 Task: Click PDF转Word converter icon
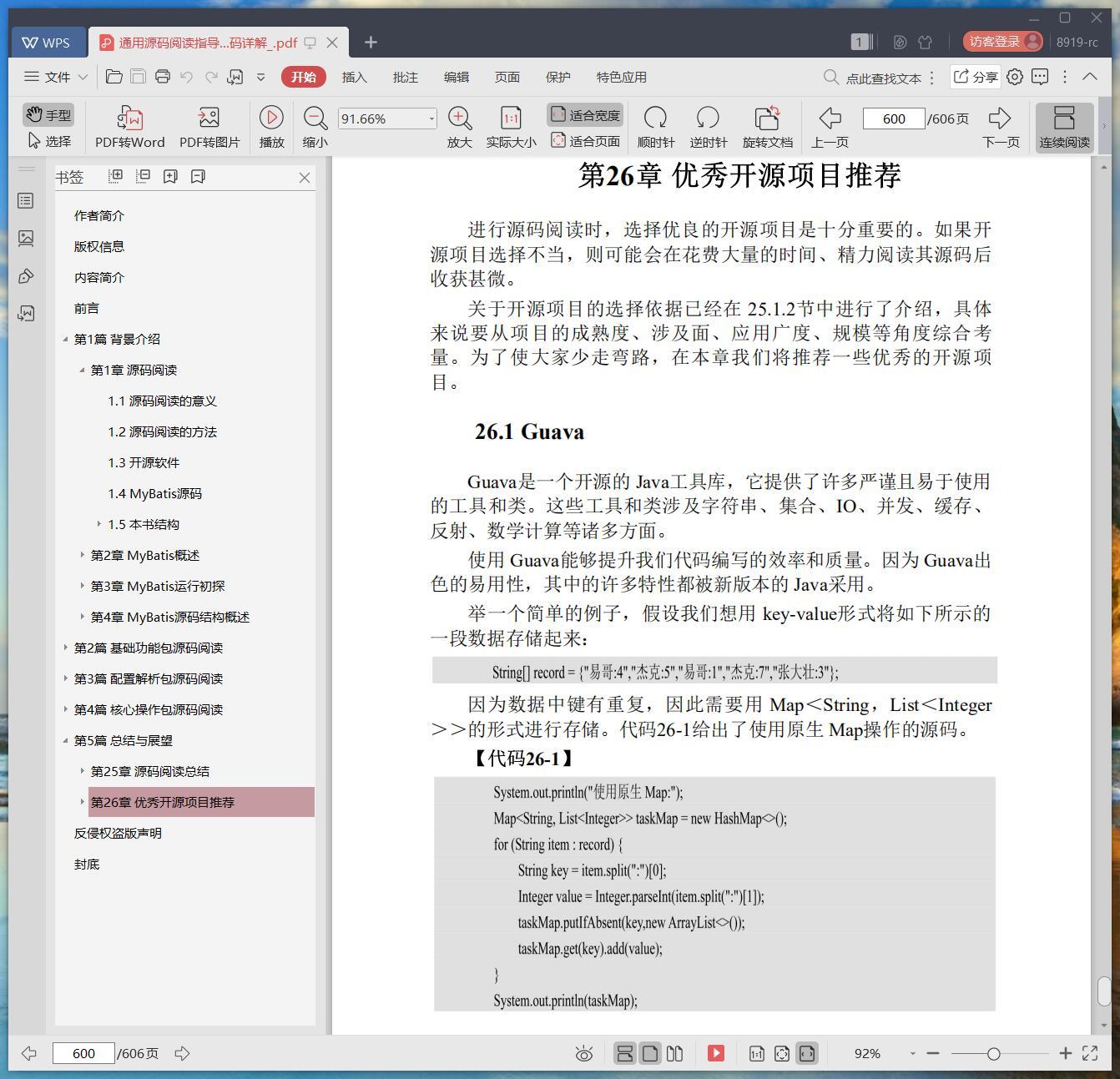tap(130, 127)
